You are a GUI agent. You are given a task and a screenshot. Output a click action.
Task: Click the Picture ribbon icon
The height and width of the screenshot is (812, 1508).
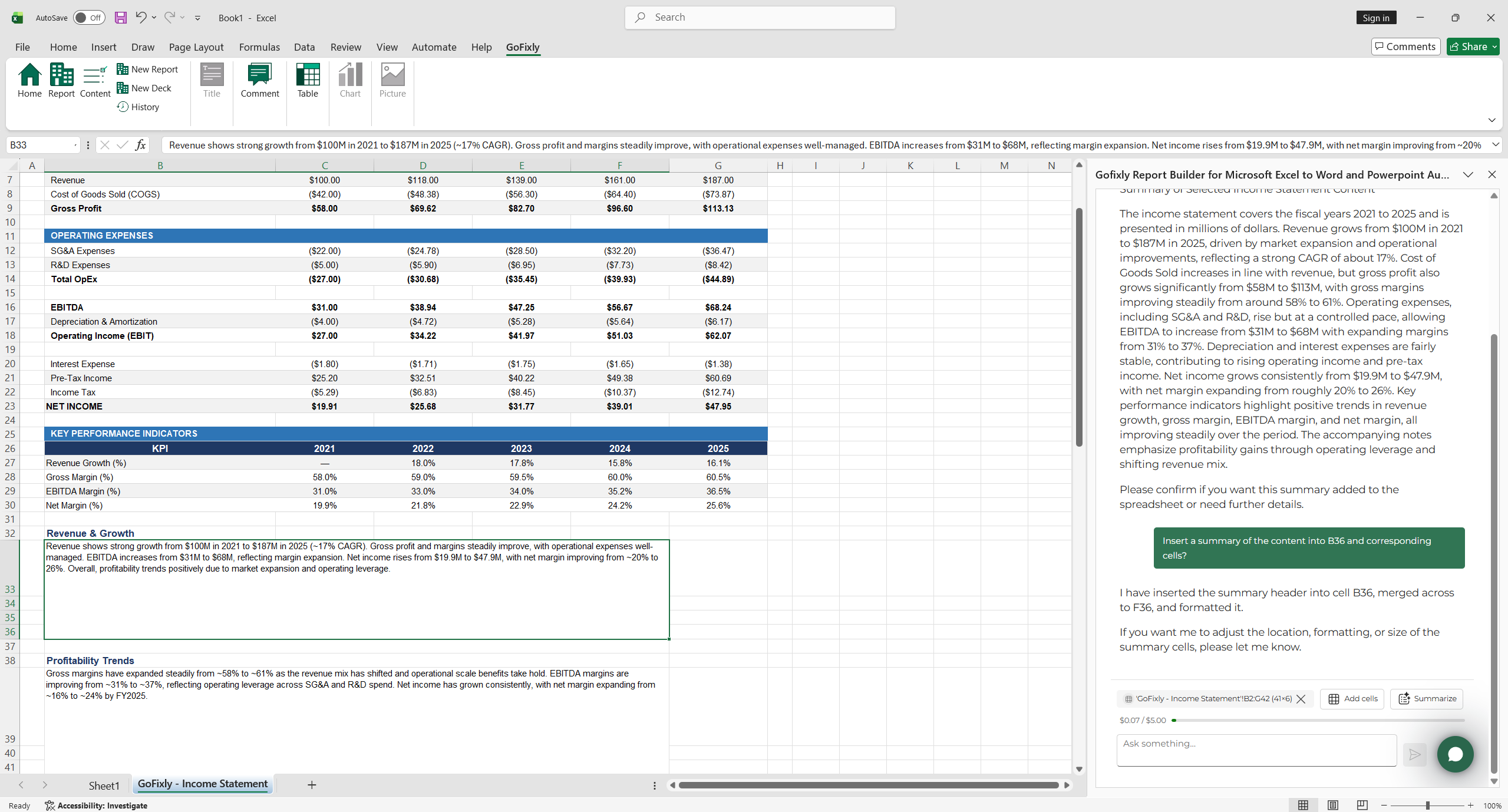[392, 80]
